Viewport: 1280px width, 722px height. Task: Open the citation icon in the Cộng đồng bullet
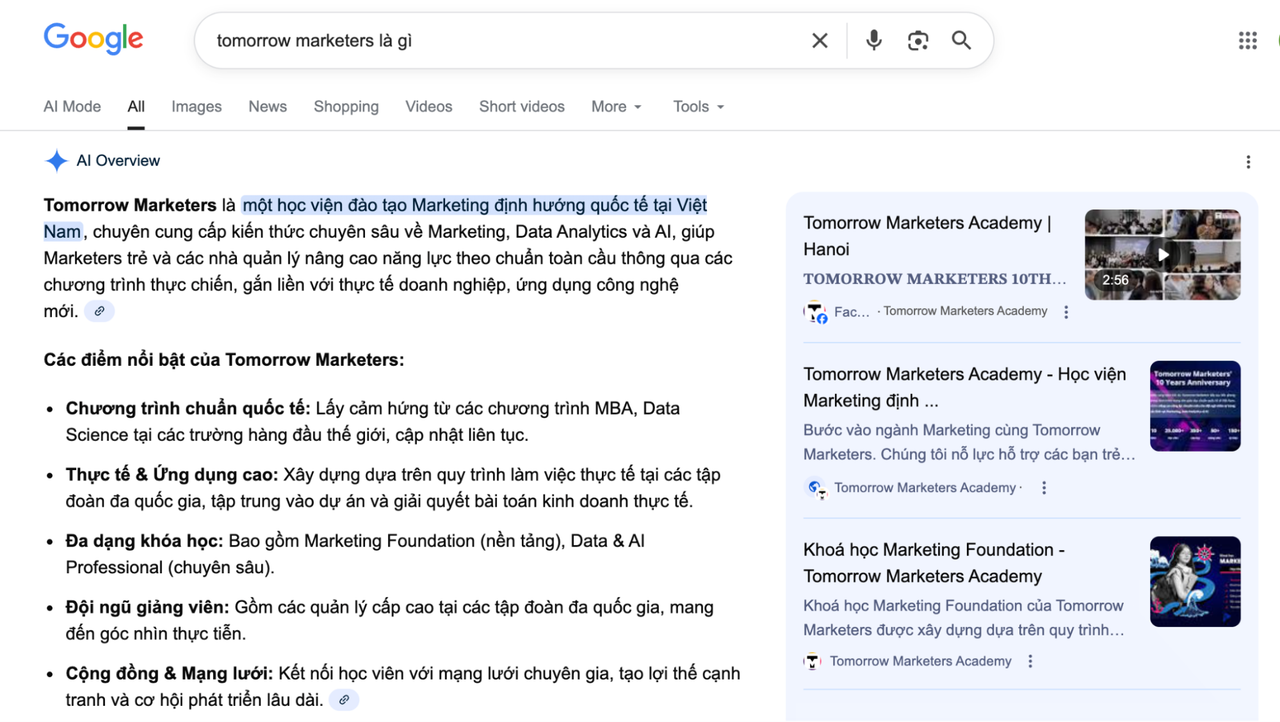point(344,700)
